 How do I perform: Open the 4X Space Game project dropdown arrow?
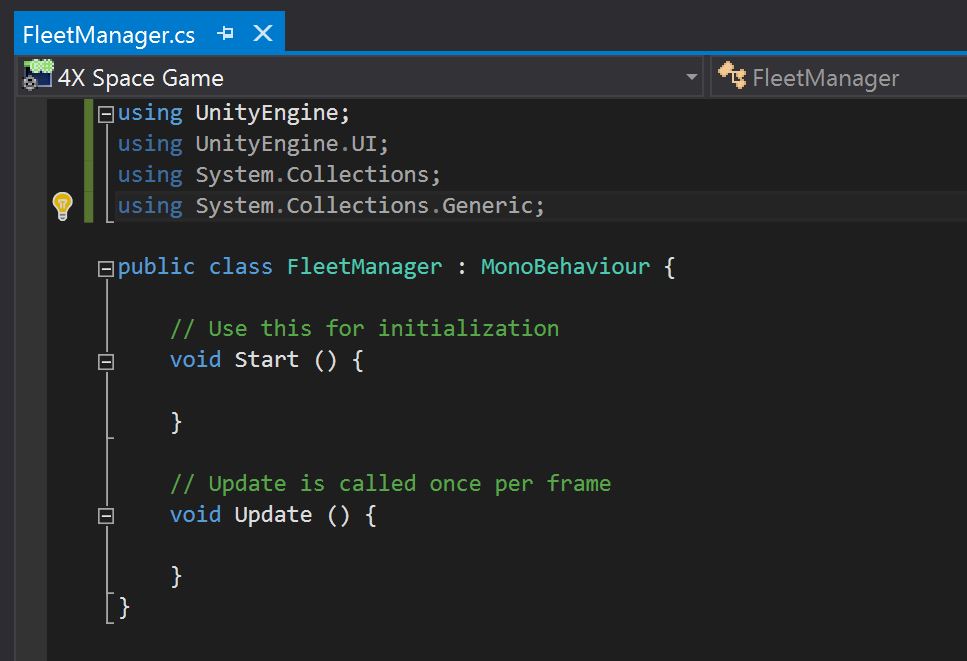click(692, 78)
